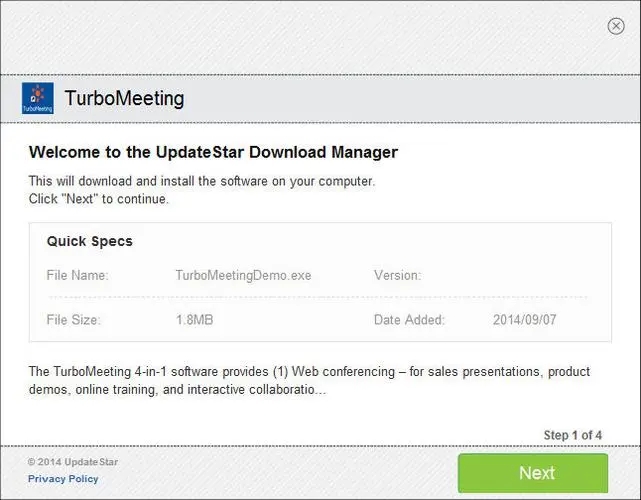Click the File Size label

coord(74,320)
